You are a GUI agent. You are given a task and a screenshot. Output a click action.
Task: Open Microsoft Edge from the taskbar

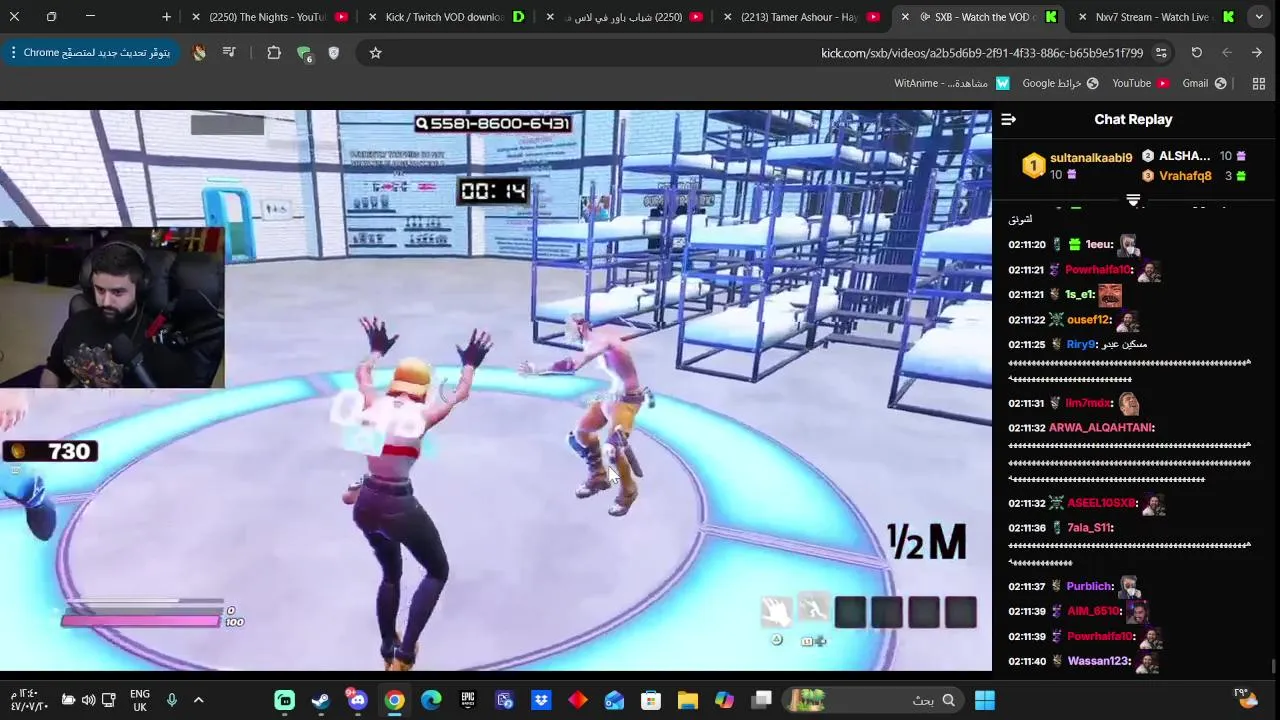pos(431,700)
